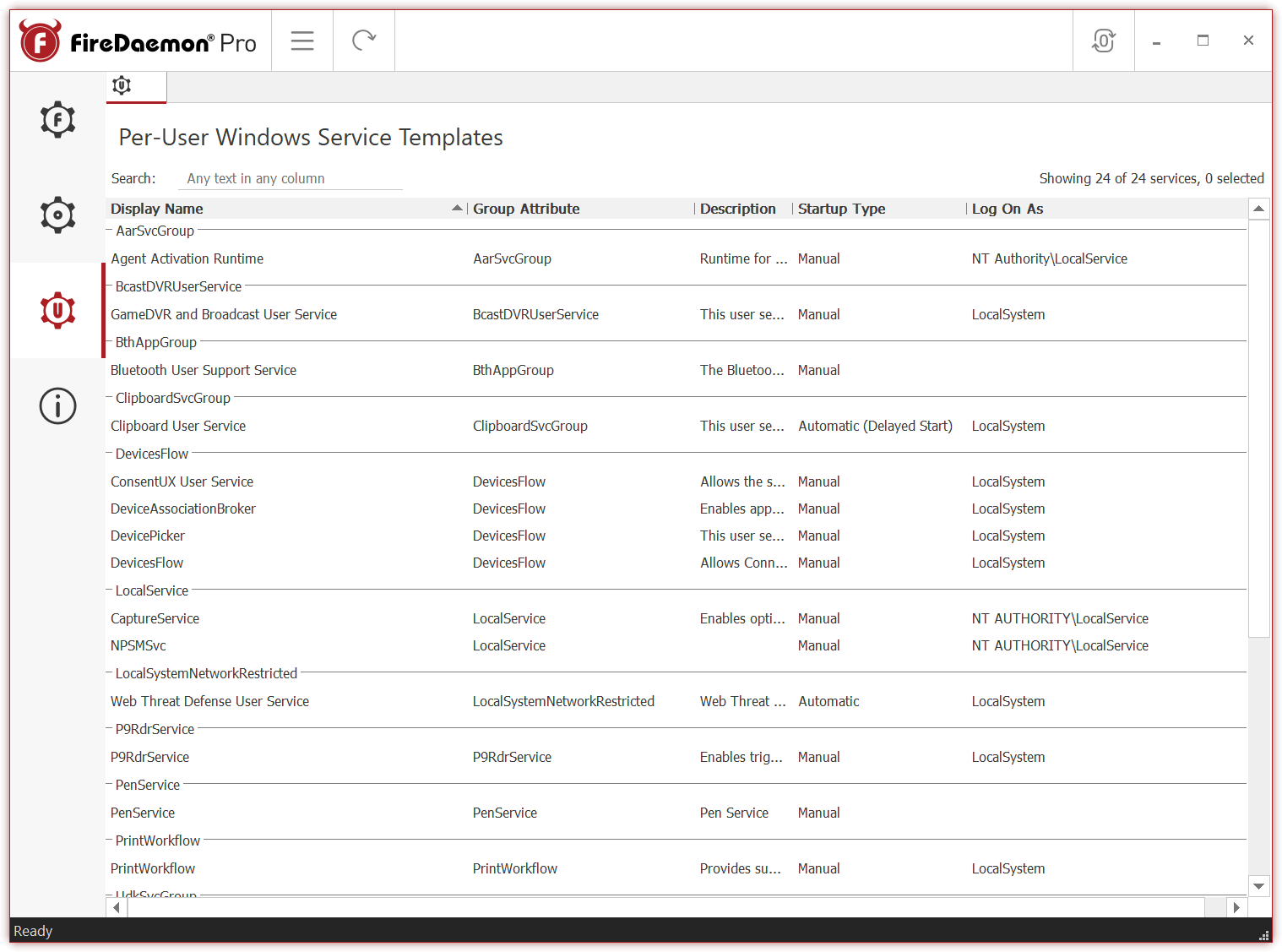Select PenService row under PenService group
This screenshot has height=952, width=1282.
(x=676, y=813)
